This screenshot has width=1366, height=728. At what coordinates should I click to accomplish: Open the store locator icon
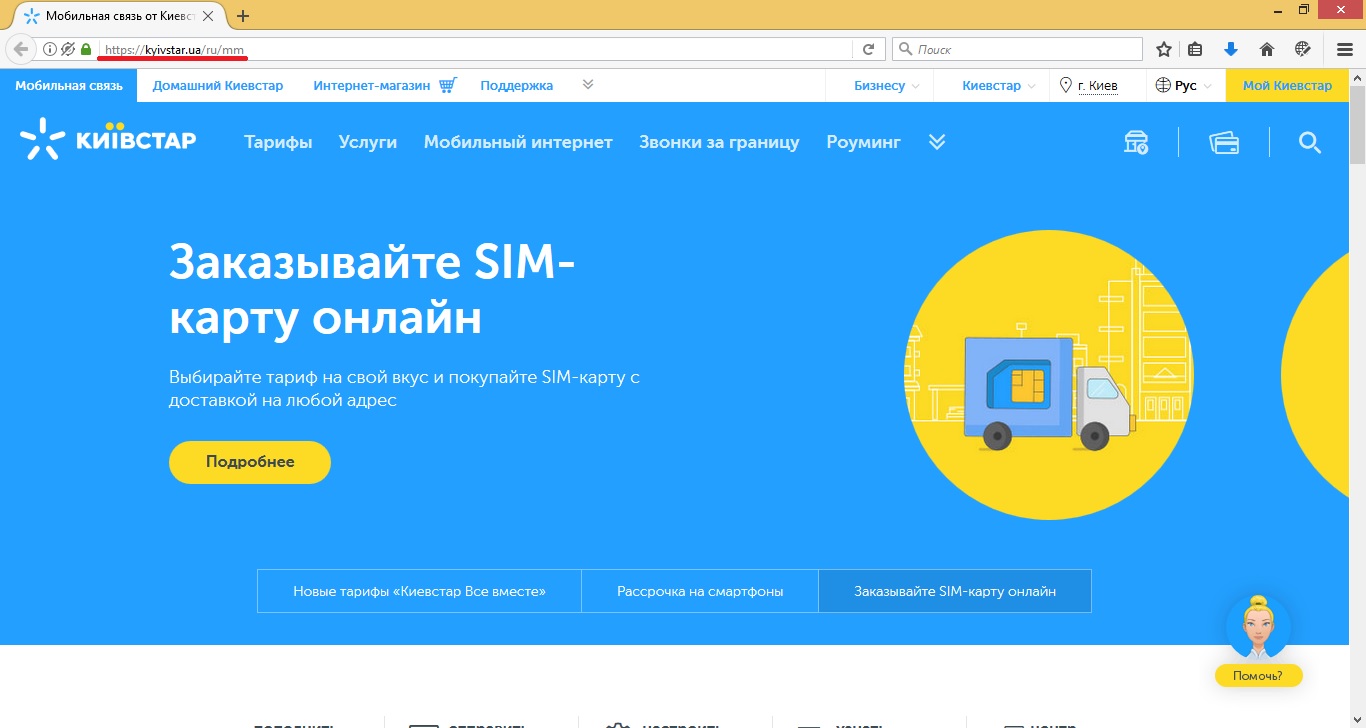pyautogui.click(x=1136, y=142)
